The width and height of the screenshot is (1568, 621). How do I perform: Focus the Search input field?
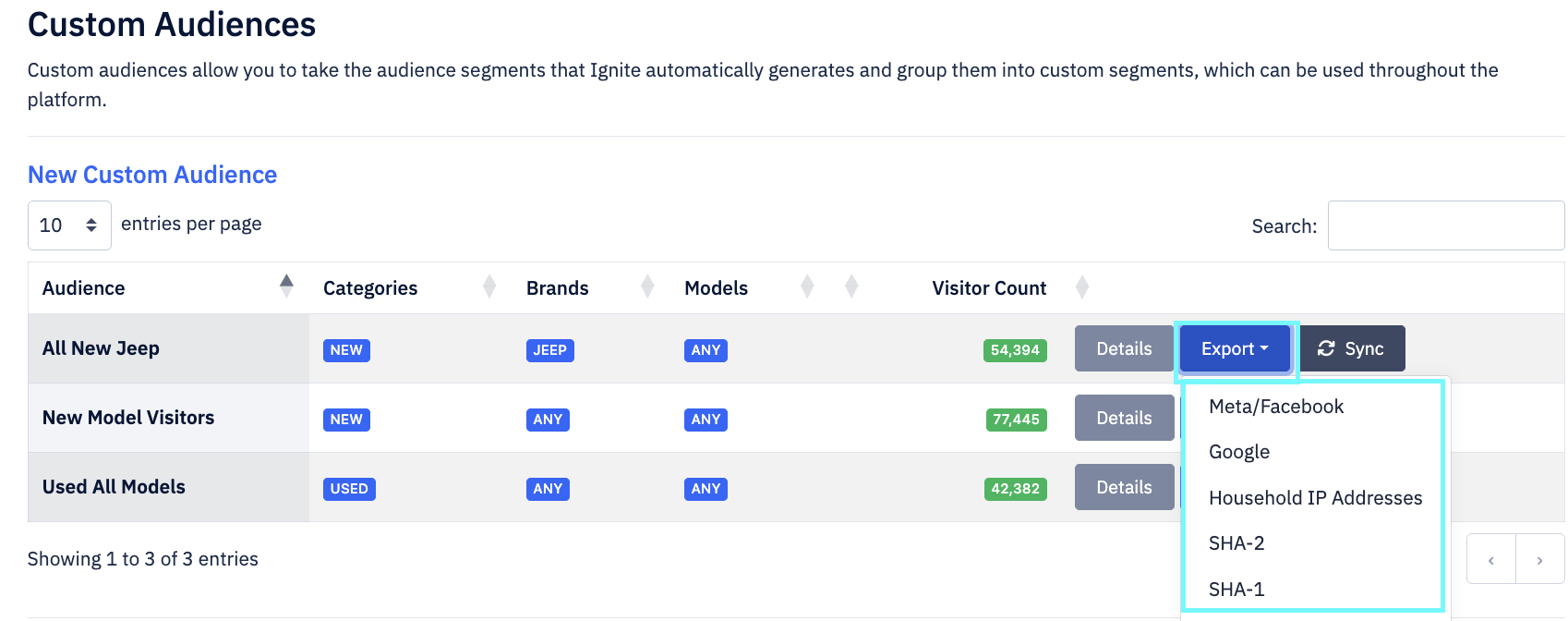(1445, 225)
